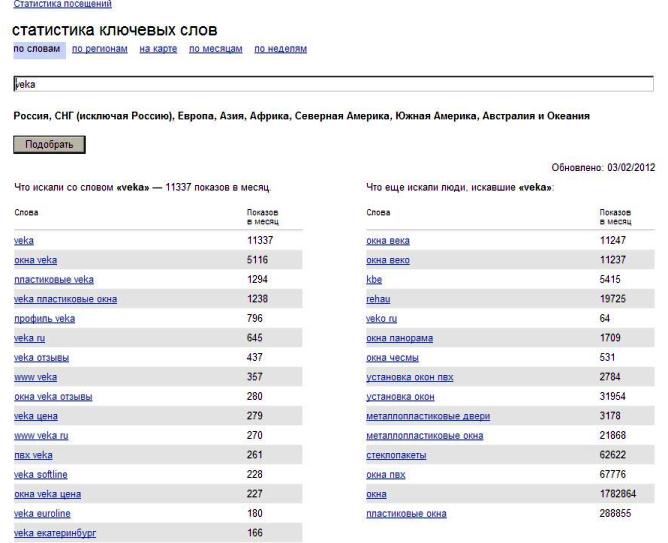Screen dimensions: 668x543
Task: Open the 'veka отзывы' link
Action: pos(41,358)
